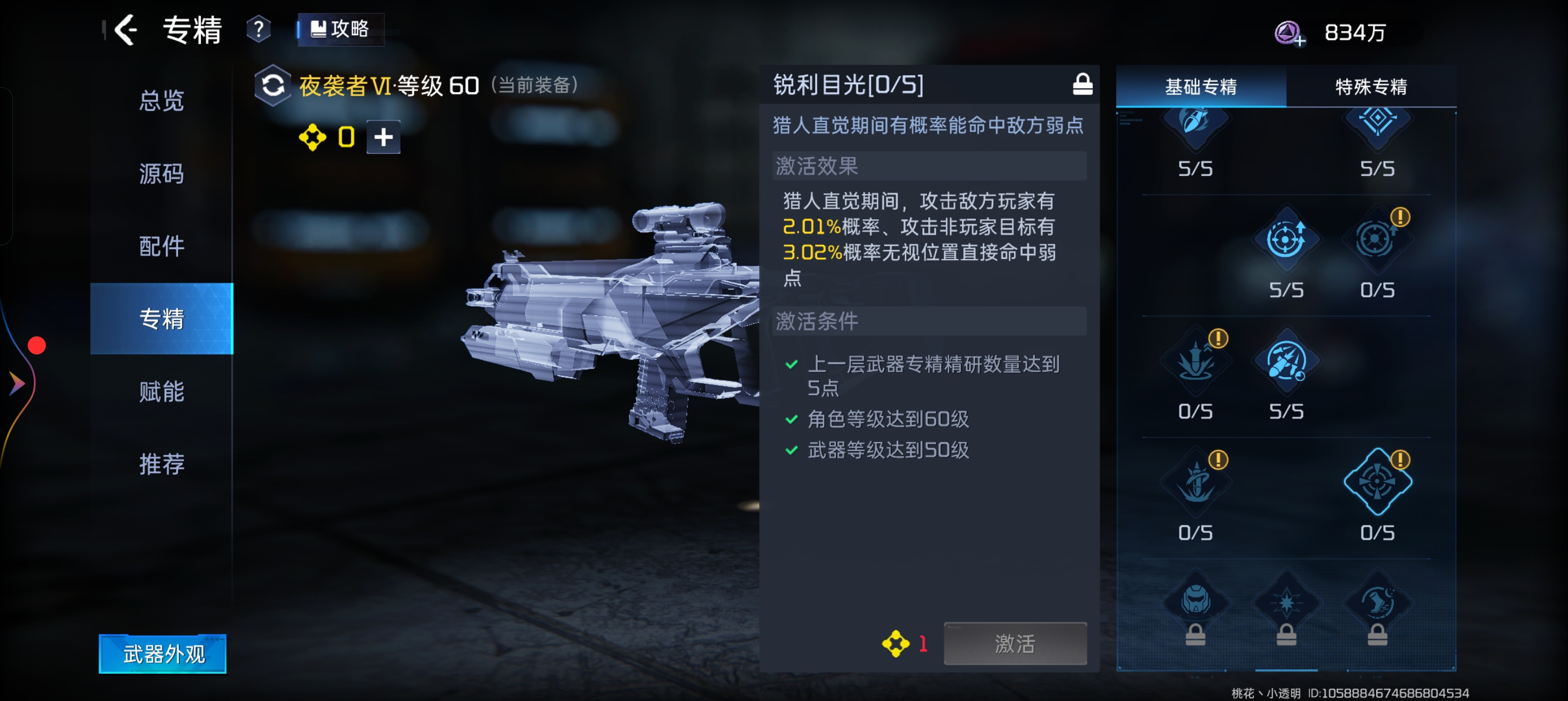
Task: Click the 激活 activate button
Action: [1015, 643]
